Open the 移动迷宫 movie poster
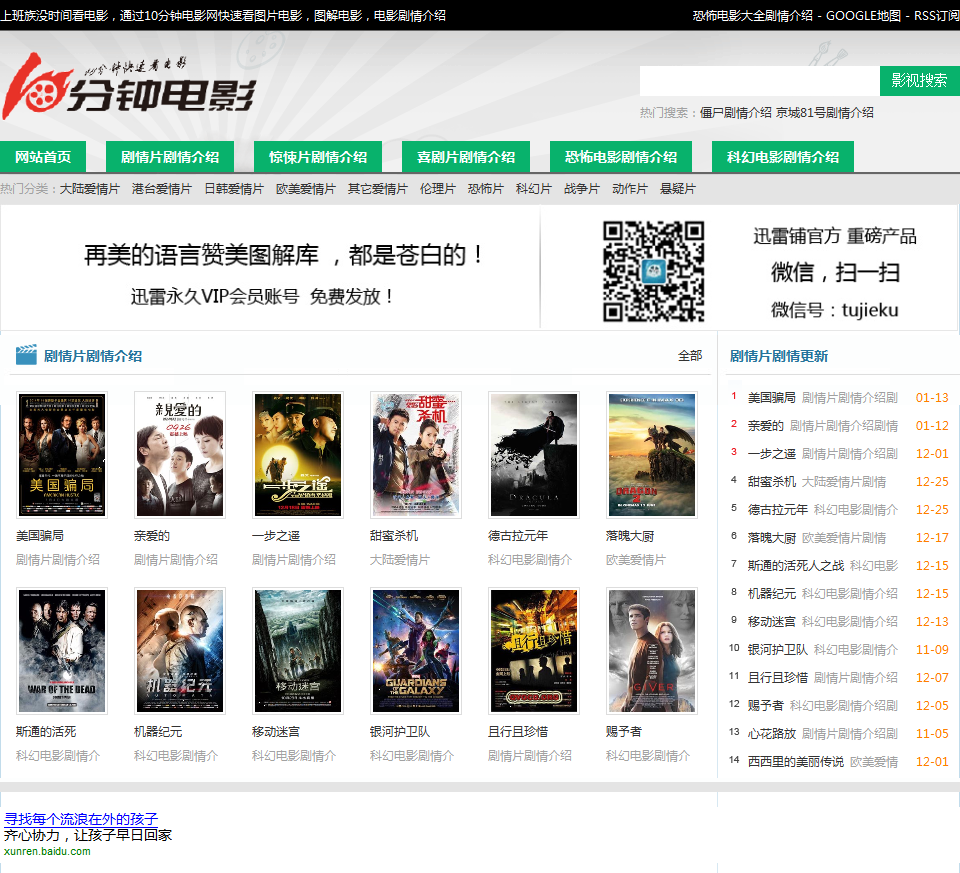 tap(298, 651)
